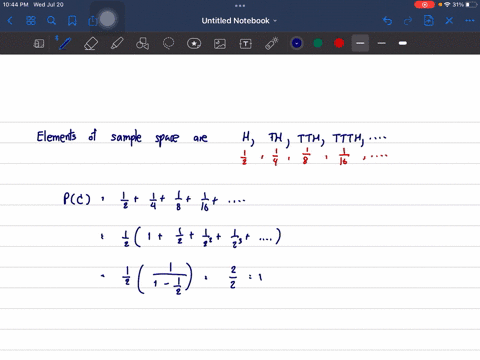
Task: Redo the last action
Action: (x=408, y=21)
